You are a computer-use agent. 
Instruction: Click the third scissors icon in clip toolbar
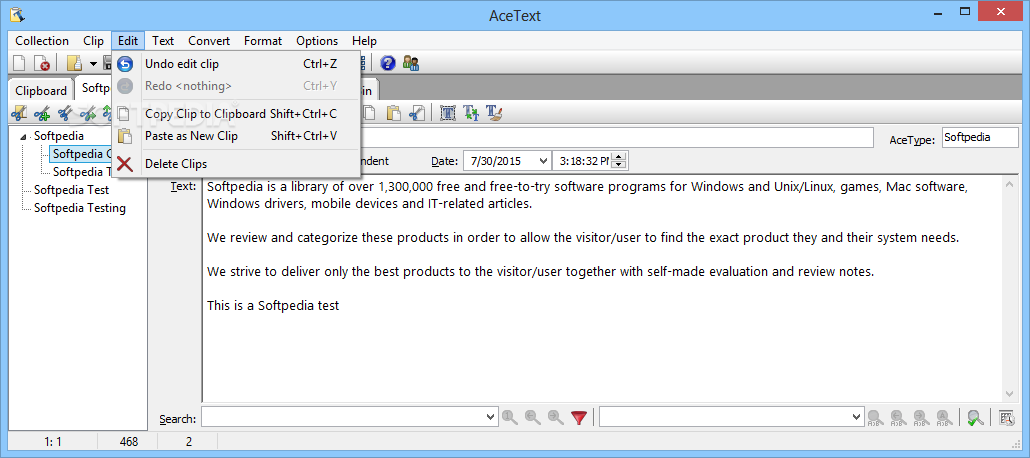coord(64,113)
